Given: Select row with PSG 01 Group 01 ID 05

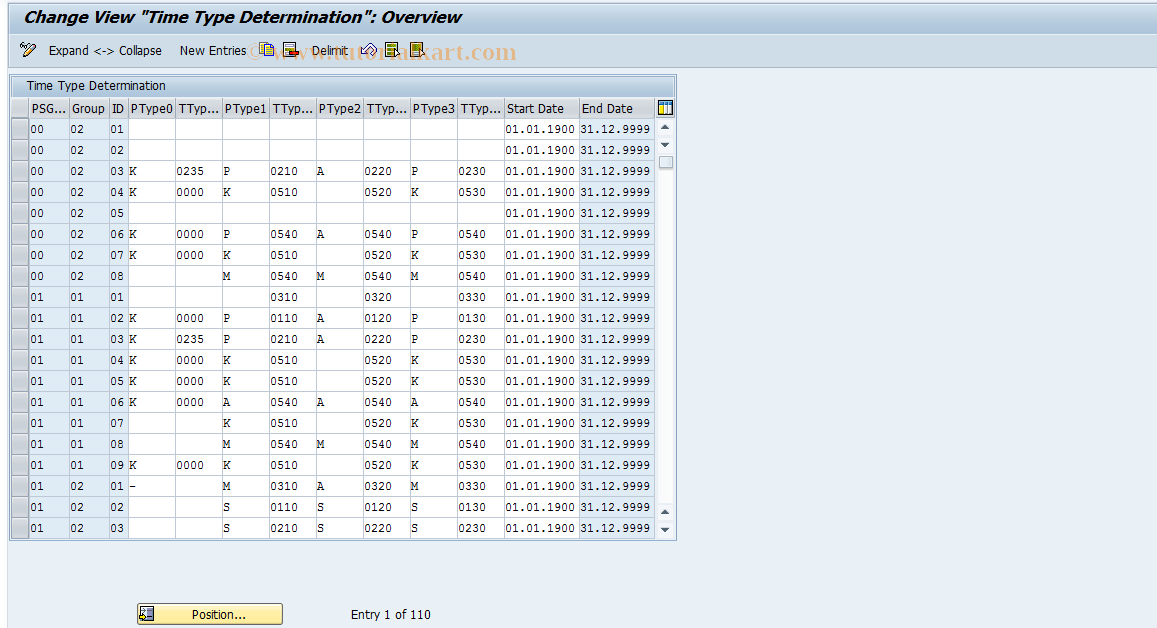Looking at the screenshot, I should 20,382.
